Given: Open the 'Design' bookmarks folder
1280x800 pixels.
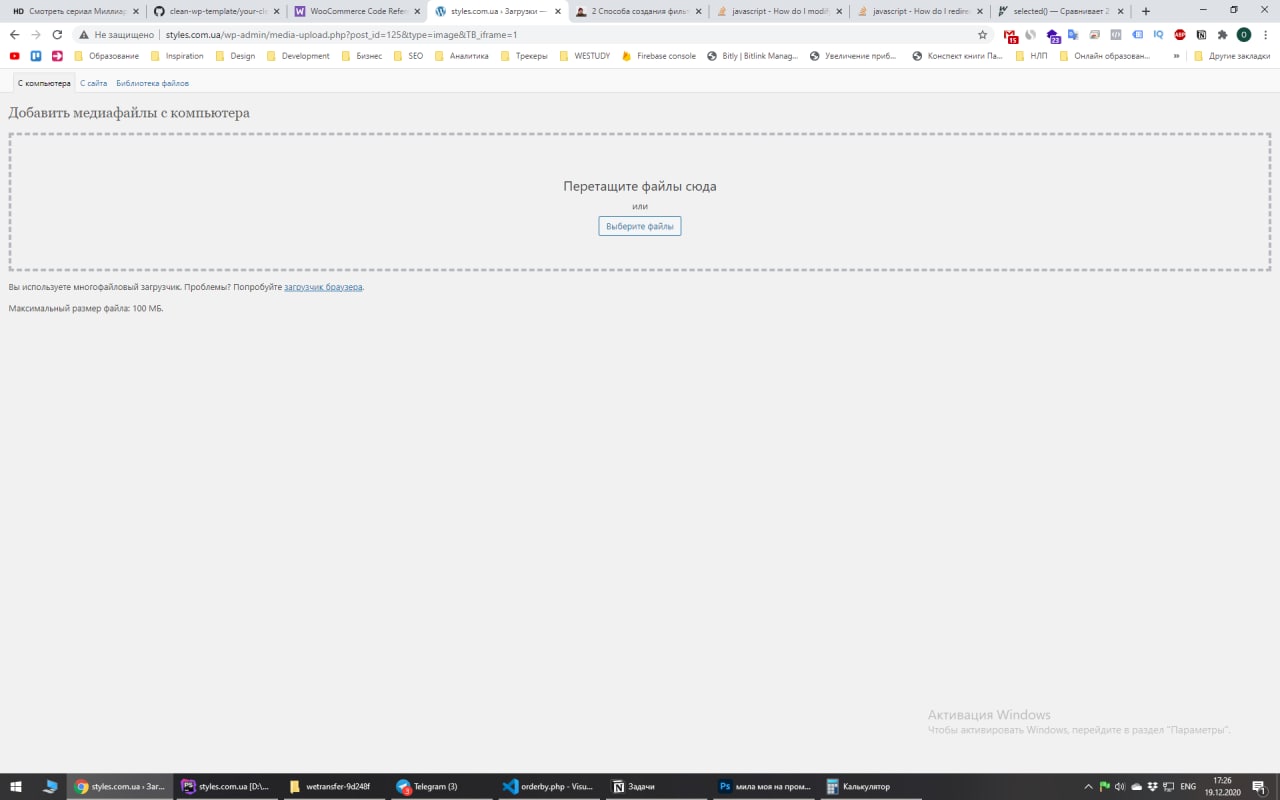Looking at the screenshot, I should coord(235,56).
